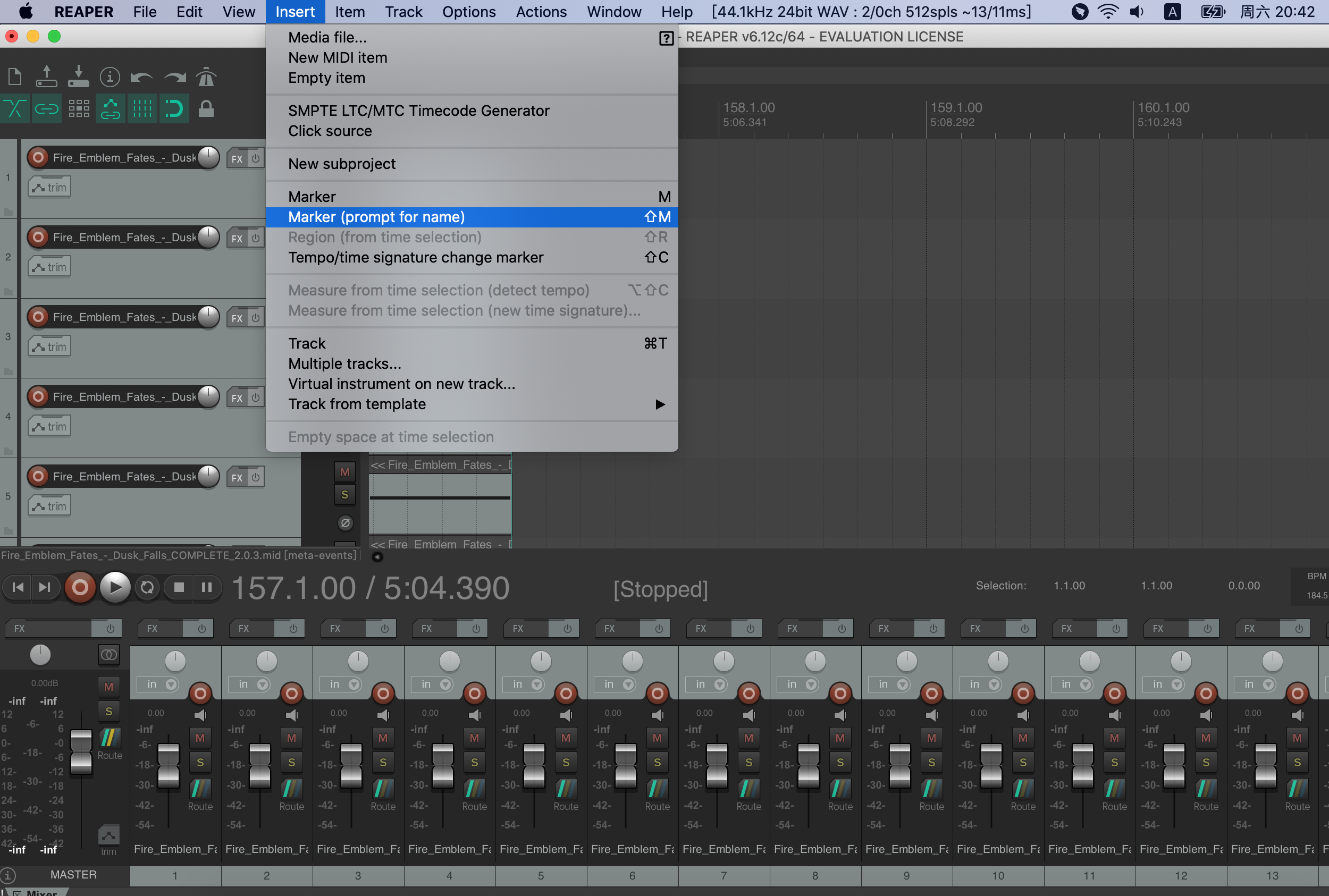Click go to start transport button
Image resolution: width=1329 pixels, height=896 pixels.
(18, 587)
